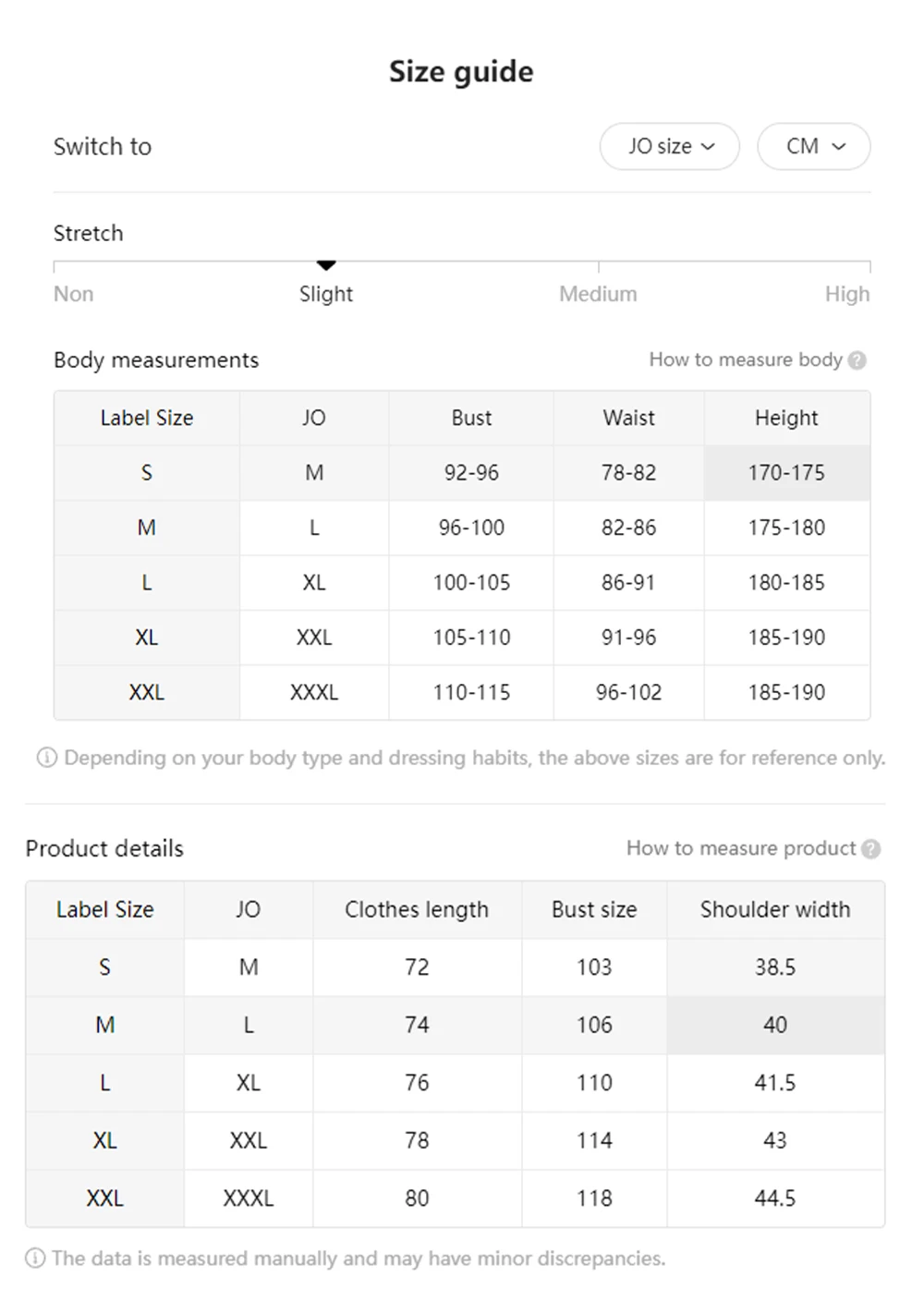The width and height of the screenshot is (924, 1289).
Task: Click the Stretch slider marker at Slight
Action: (x=326, y=265)
